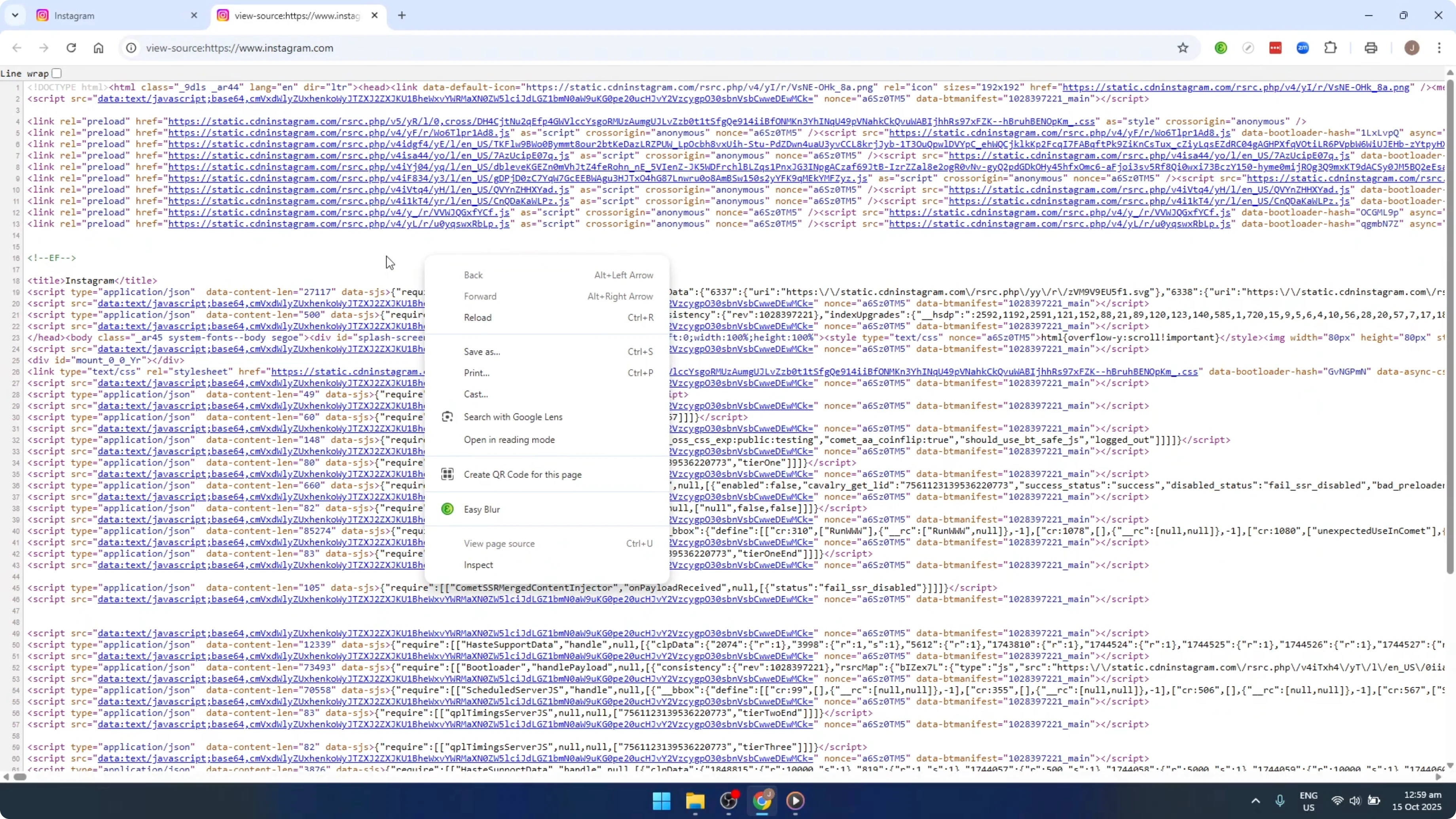Enable the Line wrap checkbox
Image resolution: width=1456 pixels, height=819 pixels.
tap(56, 73)
